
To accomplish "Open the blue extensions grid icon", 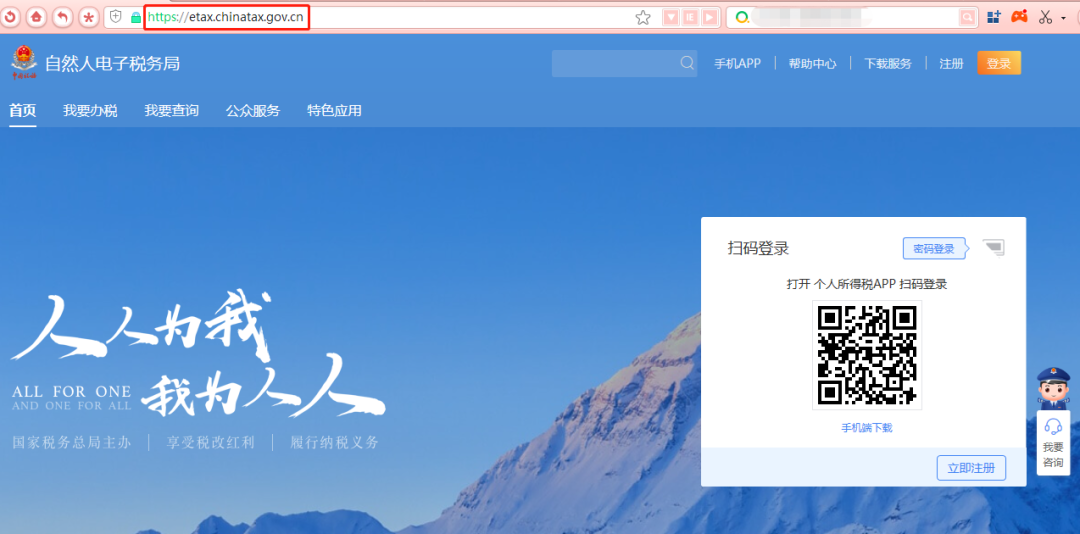I will tap(993, 17).
